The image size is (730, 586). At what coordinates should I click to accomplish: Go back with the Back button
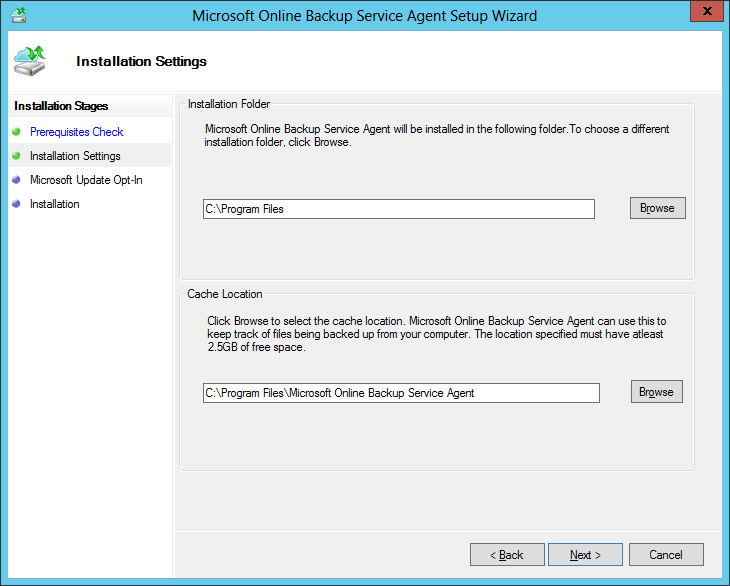click(507, 555)
